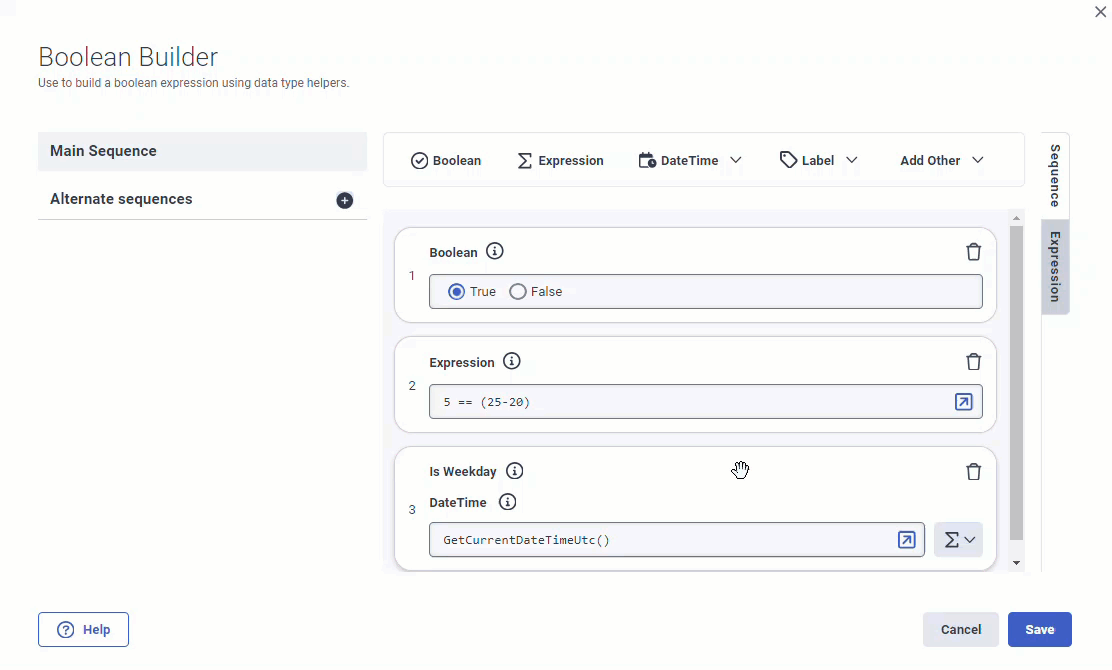The image size is (1112, 670).
Task: Select the True radio button
Action: click(457, 292)
